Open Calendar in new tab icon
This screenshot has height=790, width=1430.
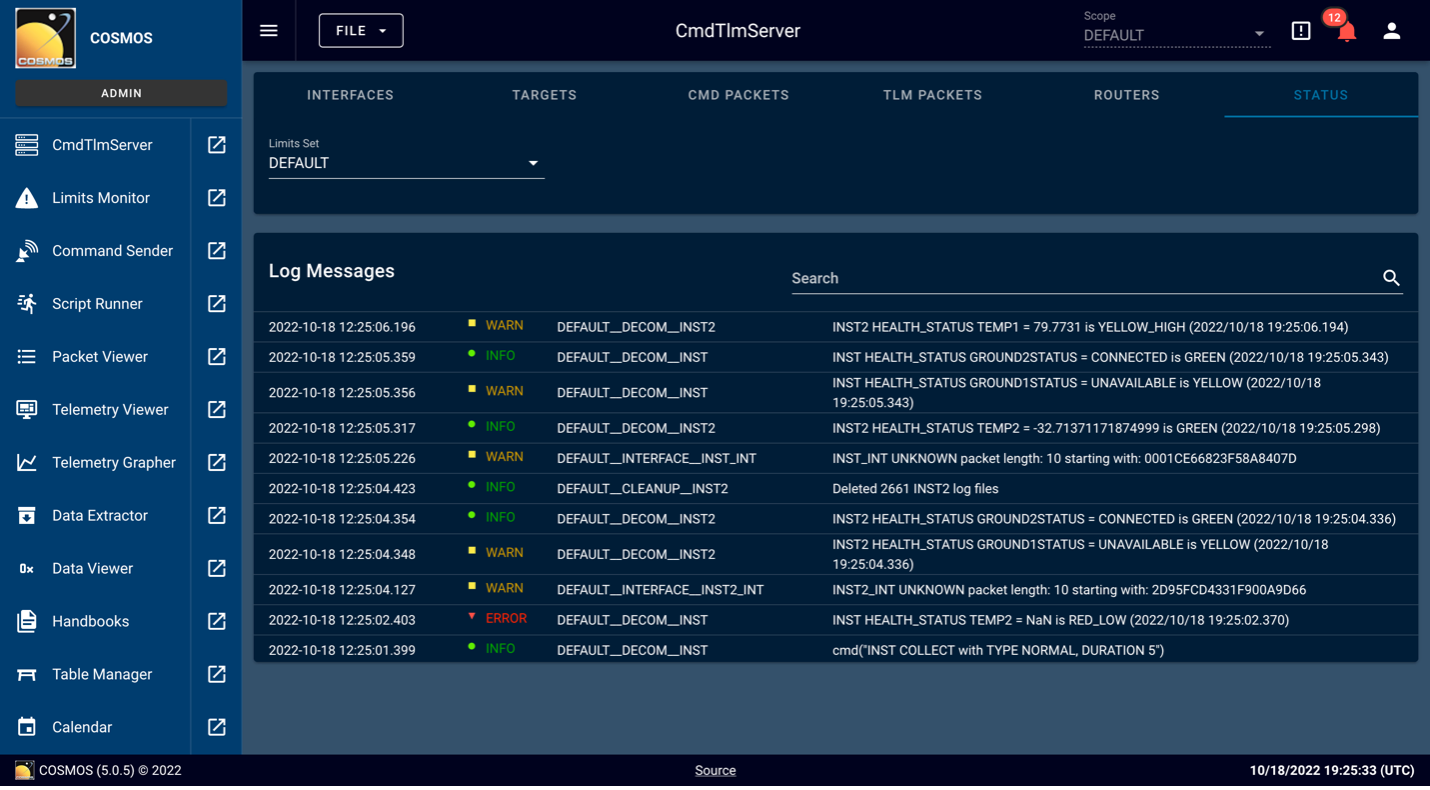(x=216, y=727)
